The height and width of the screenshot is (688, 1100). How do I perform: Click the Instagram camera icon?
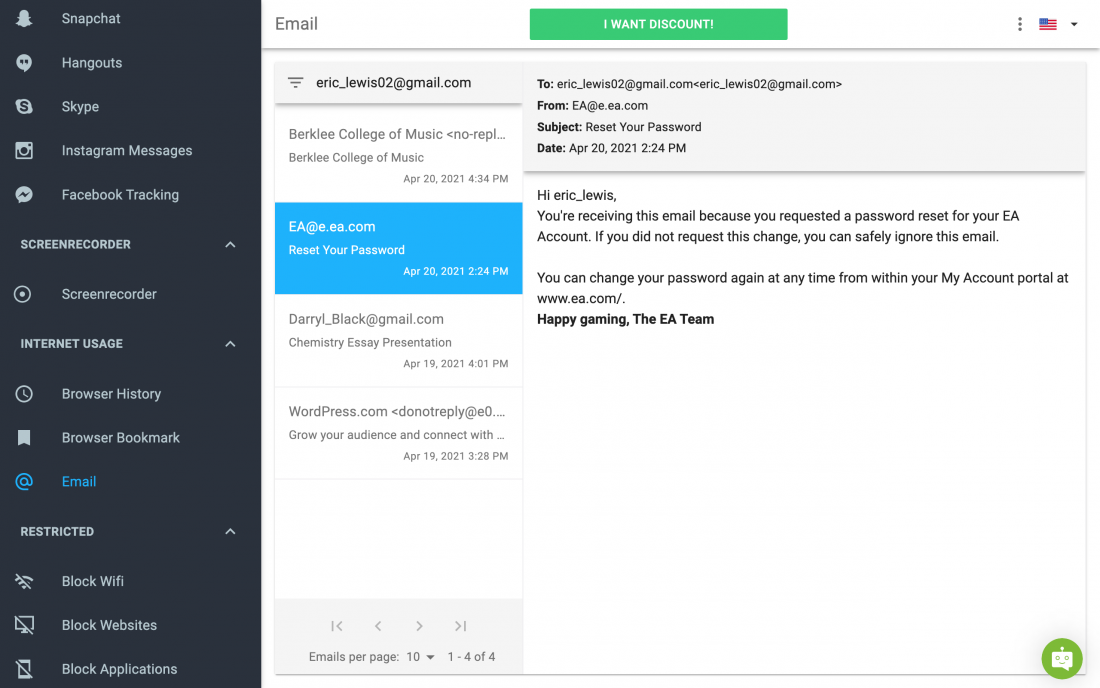pyautogui.click(x=24, y=151)
